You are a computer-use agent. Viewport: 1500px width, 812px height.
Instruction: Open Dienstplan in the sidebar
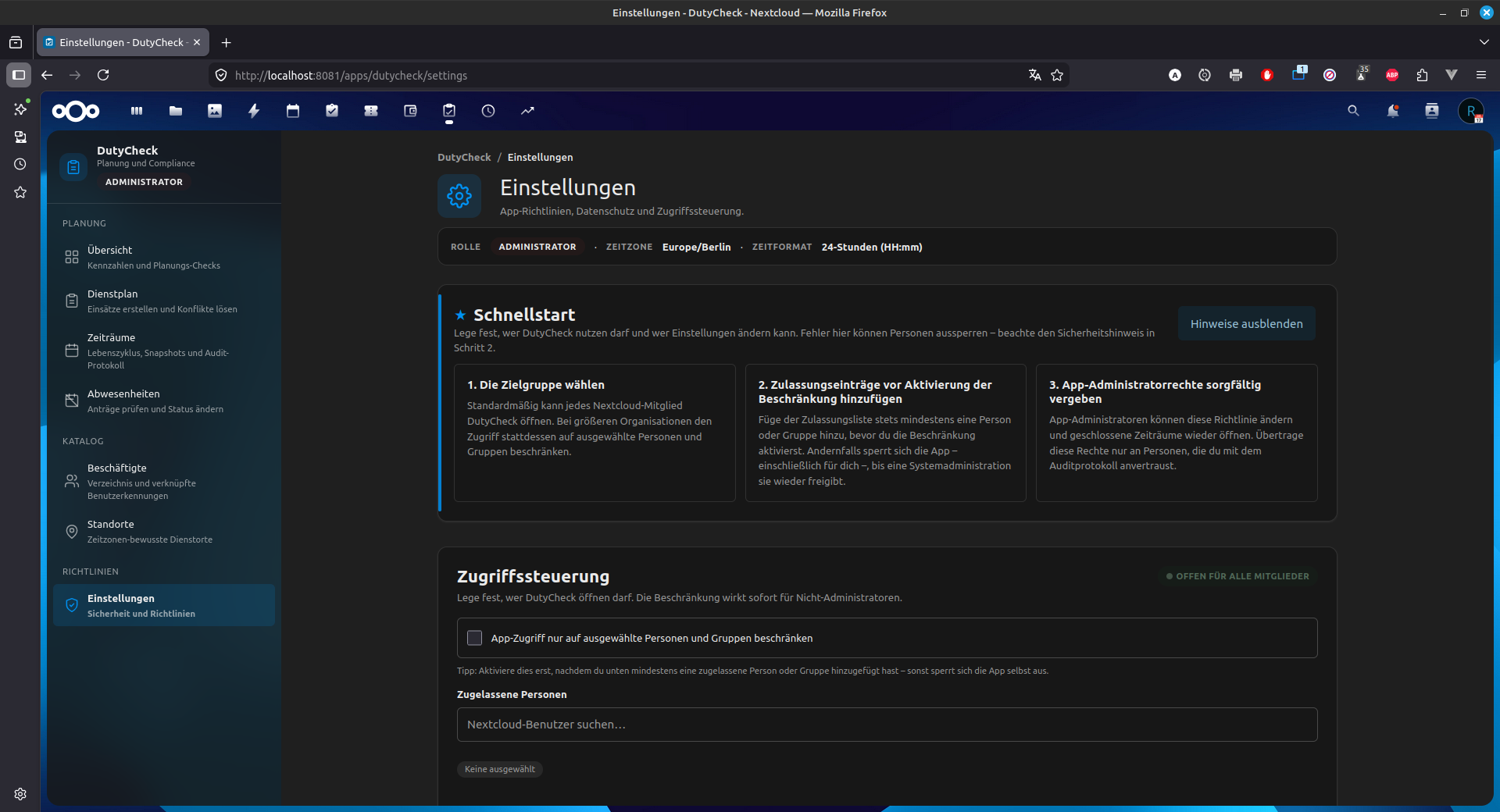(x=164, y=301)
